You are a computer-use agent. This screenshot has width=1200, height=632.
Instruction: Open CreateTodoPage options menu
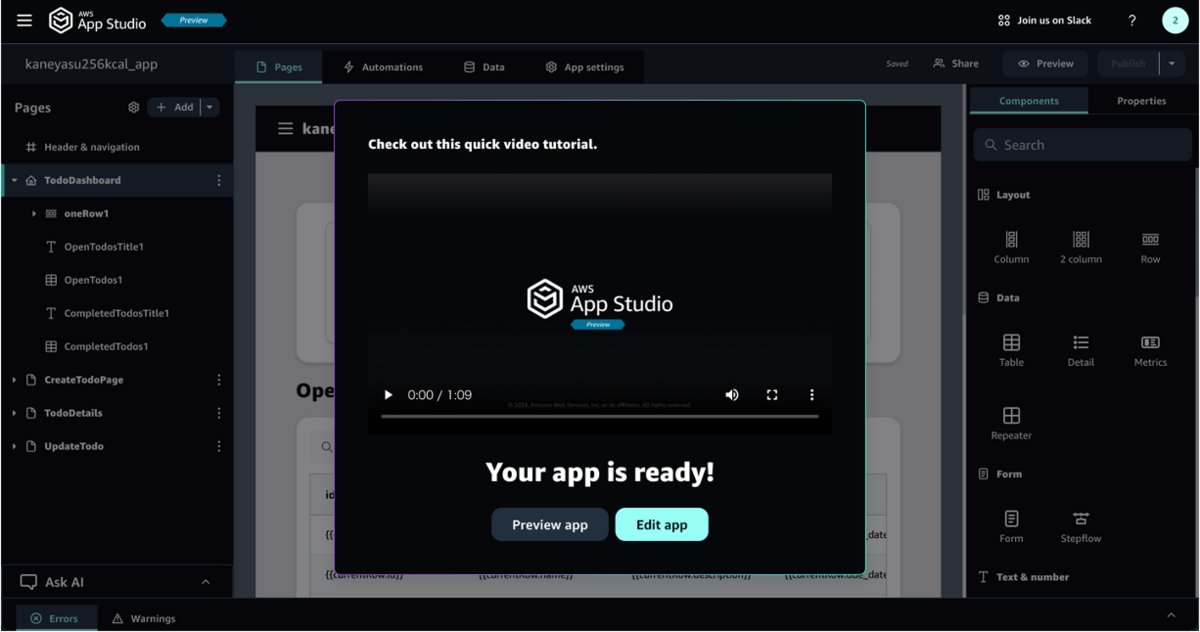point(219,380)
